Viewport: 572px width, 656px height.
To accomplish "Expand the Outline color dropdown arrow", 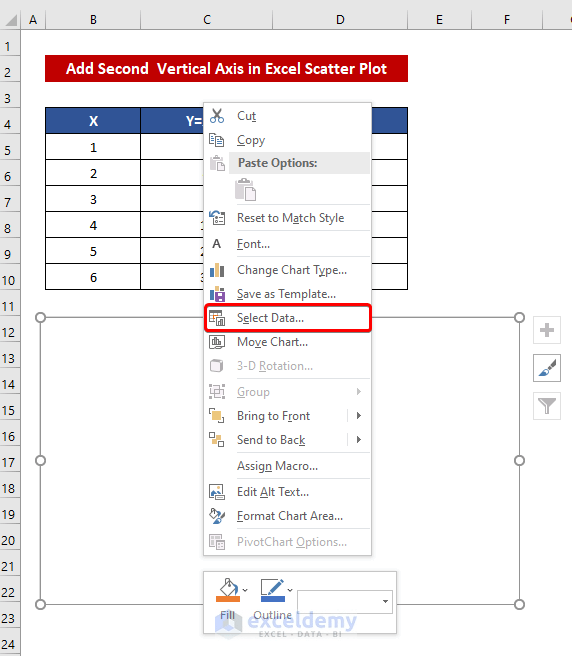I will [290, 590].
